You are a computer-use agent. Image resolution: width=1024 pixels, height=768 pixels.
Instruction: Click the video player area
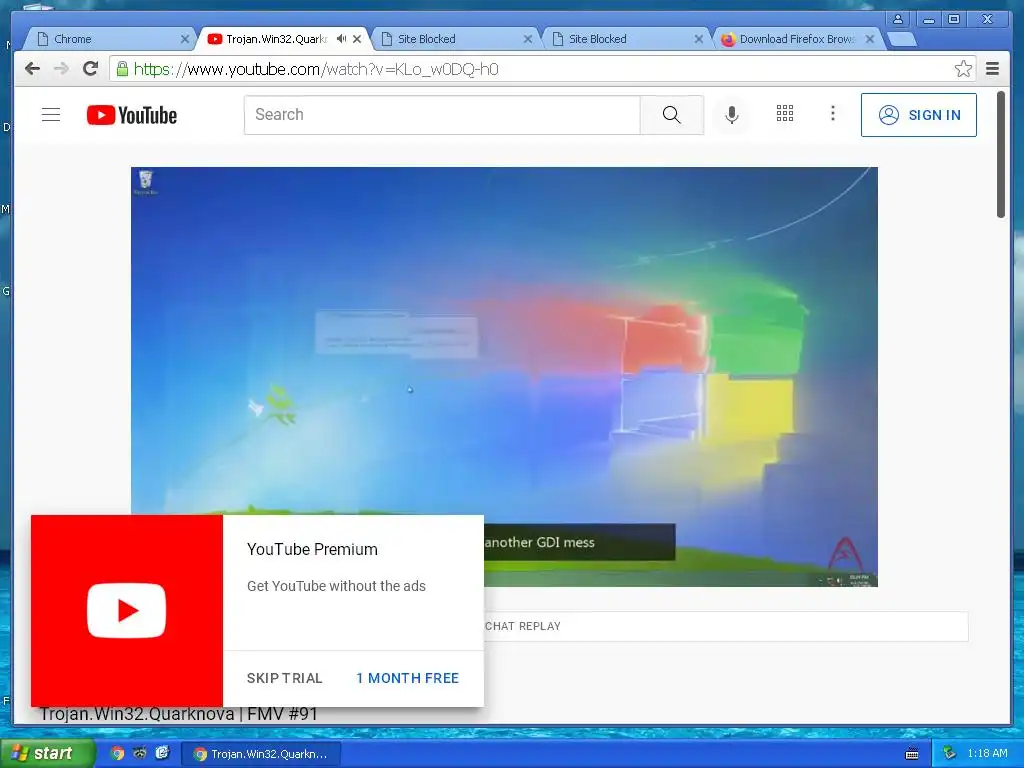[x=504, y=376]
